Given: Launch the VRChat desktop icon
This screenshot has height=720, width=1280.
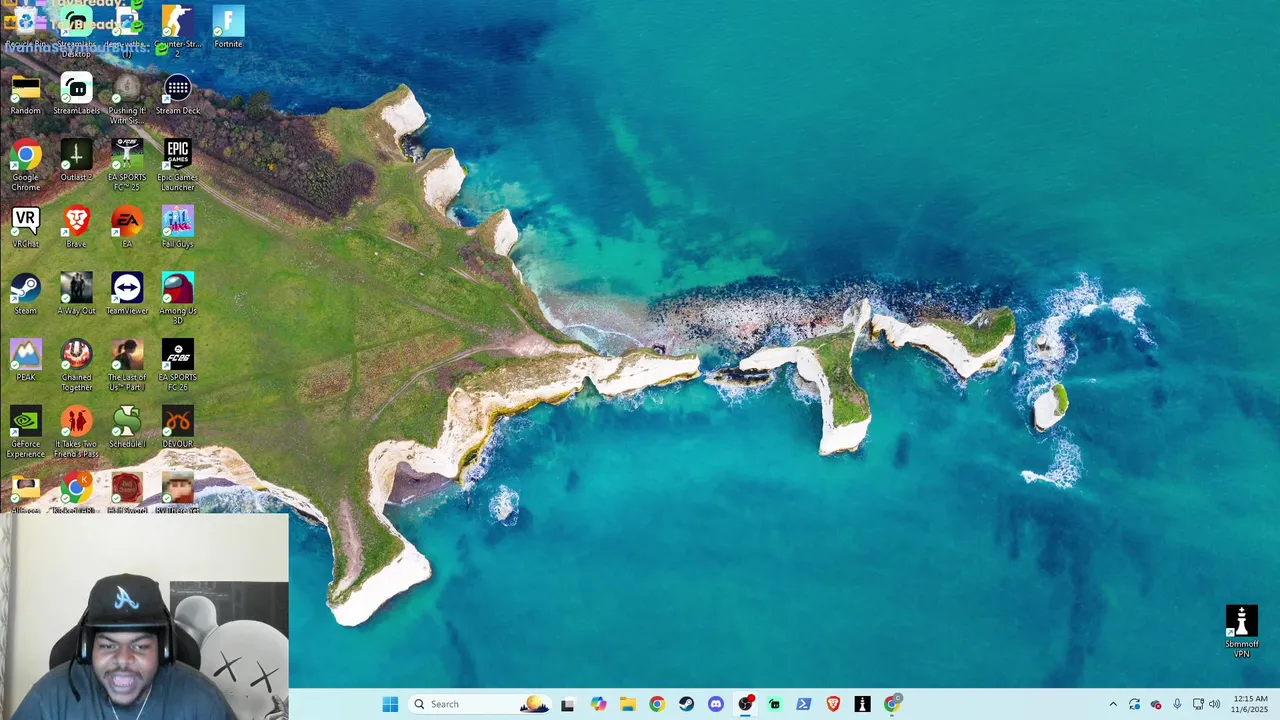Looking at the screenshot, I should tap(26, 227).
